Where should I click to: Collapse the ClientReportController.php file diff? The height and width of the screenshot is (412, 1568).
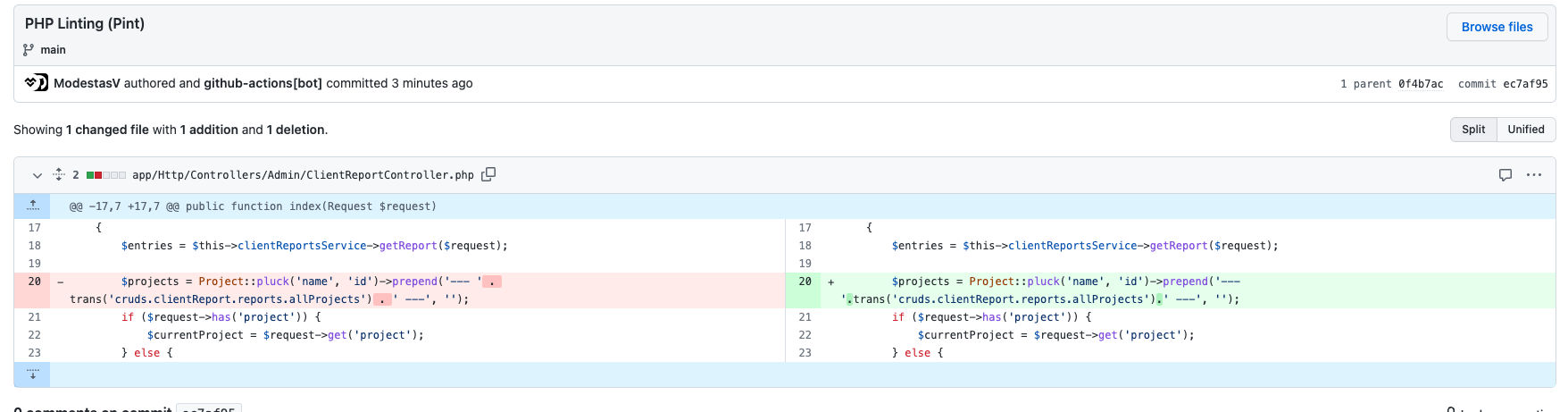click(x=38, y=175)
